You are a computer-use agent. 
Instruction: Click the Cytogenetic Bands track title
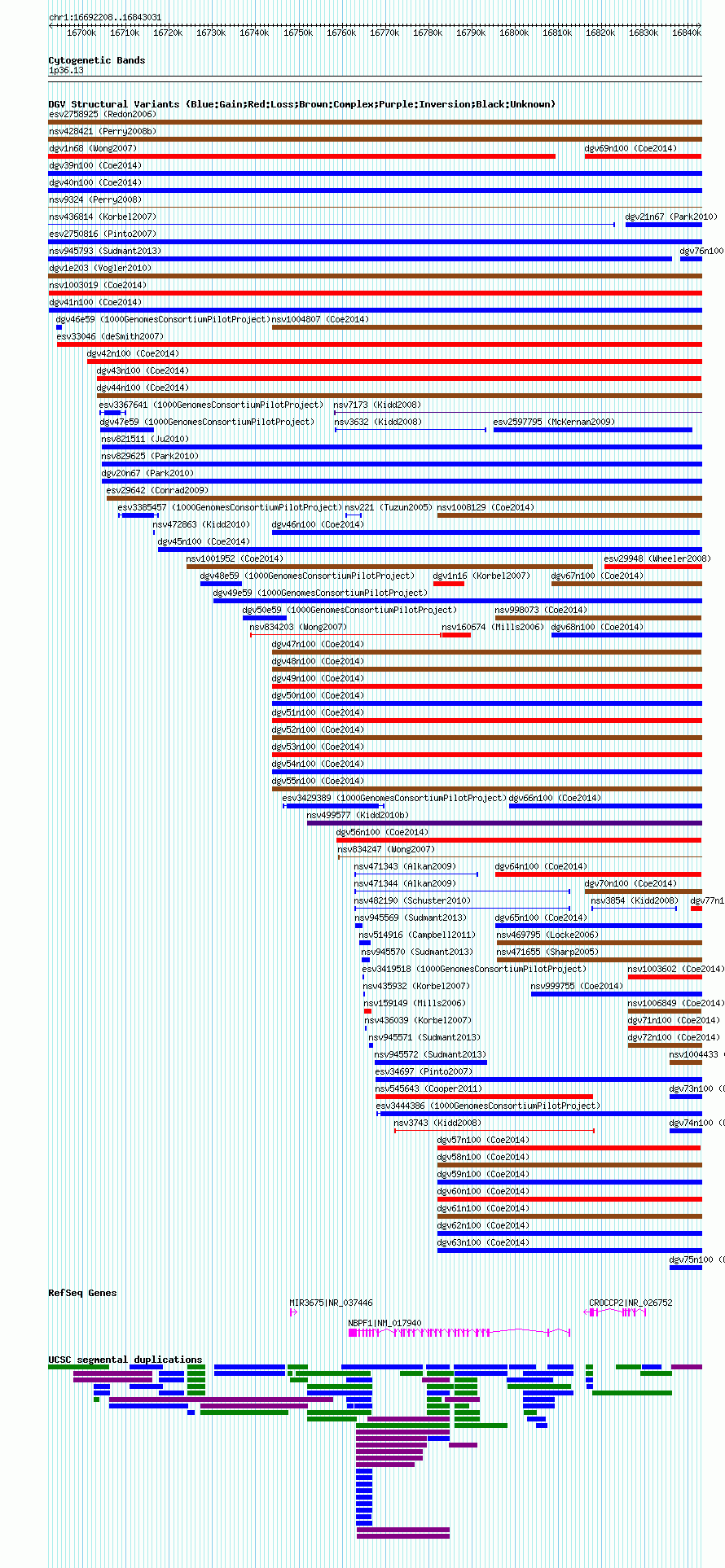pos(97,60)
